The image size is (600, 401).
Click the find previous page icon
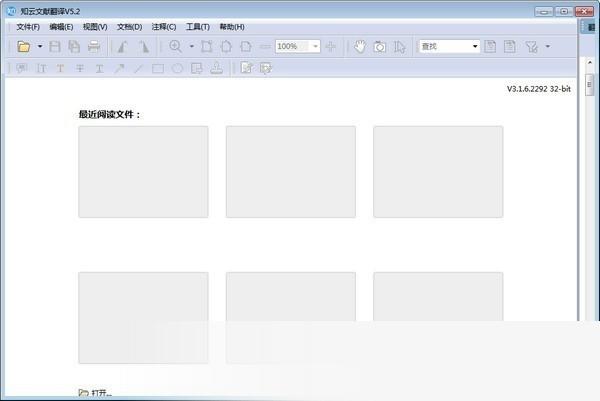(490, 47)
